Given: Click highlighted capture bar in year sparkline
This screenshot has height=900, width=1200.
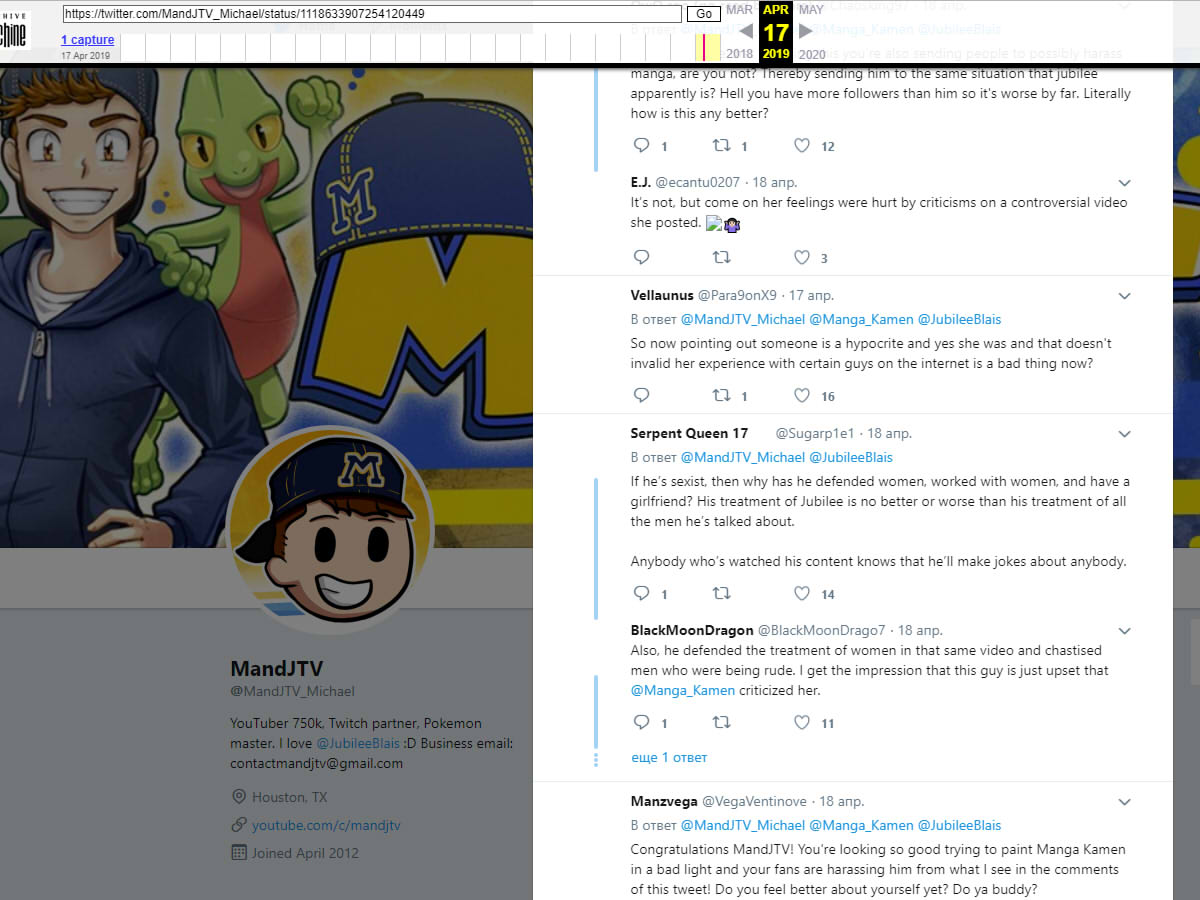Looking at the screenshot, I should click(x=703, y=47).
